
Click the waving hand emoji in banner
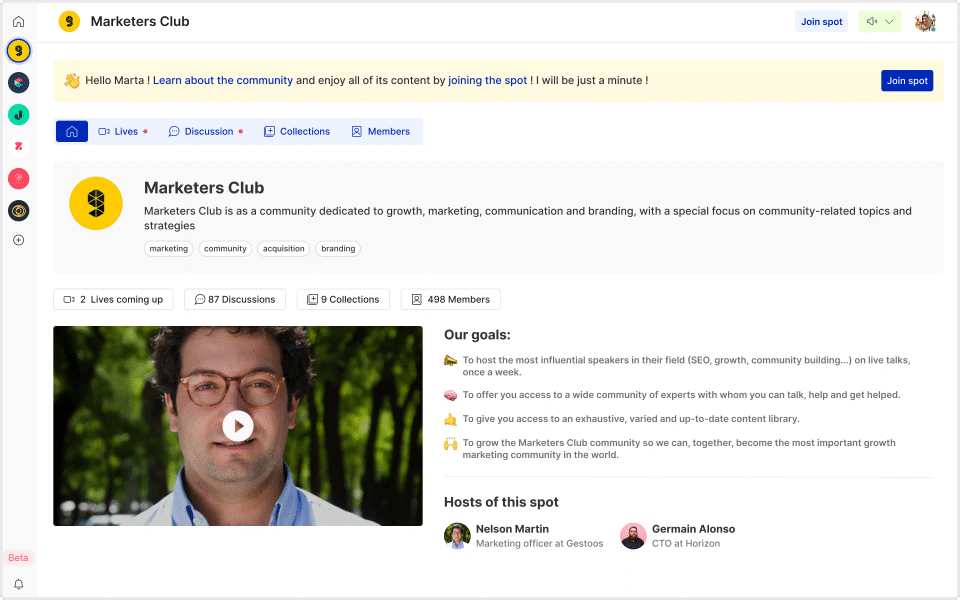tap(72, 80)
